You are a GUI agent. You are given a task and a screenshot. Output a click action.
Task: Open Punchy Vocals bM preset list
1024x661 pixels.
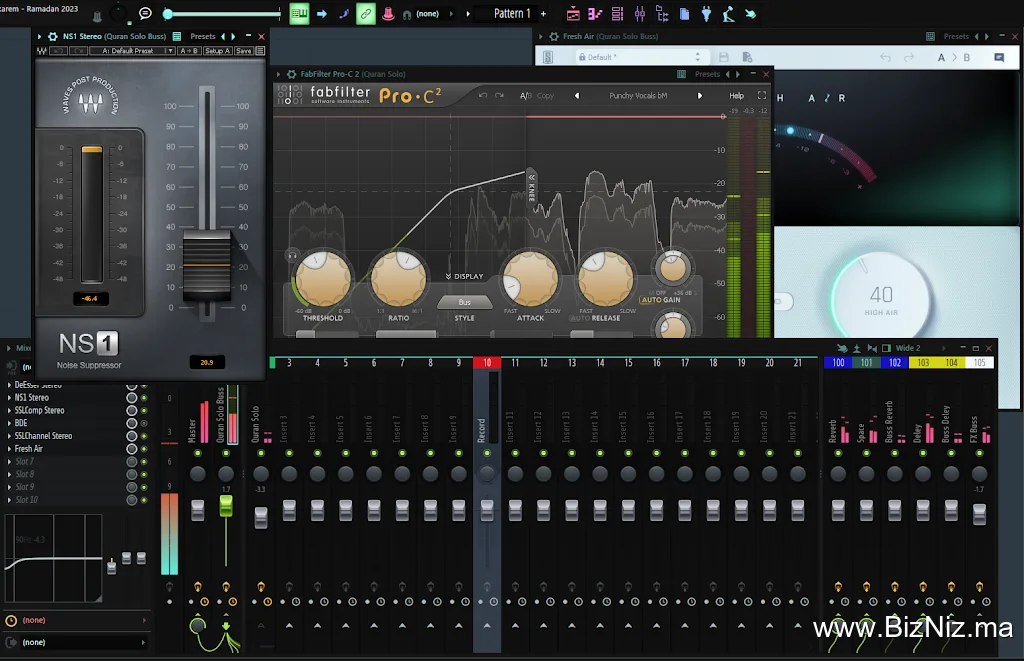(x=638, y=96)
